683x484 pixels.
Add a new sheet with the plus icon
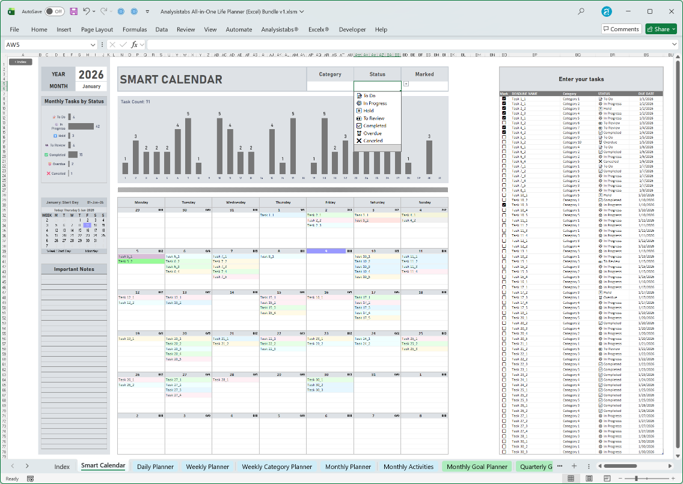click(x=574, y=466)
